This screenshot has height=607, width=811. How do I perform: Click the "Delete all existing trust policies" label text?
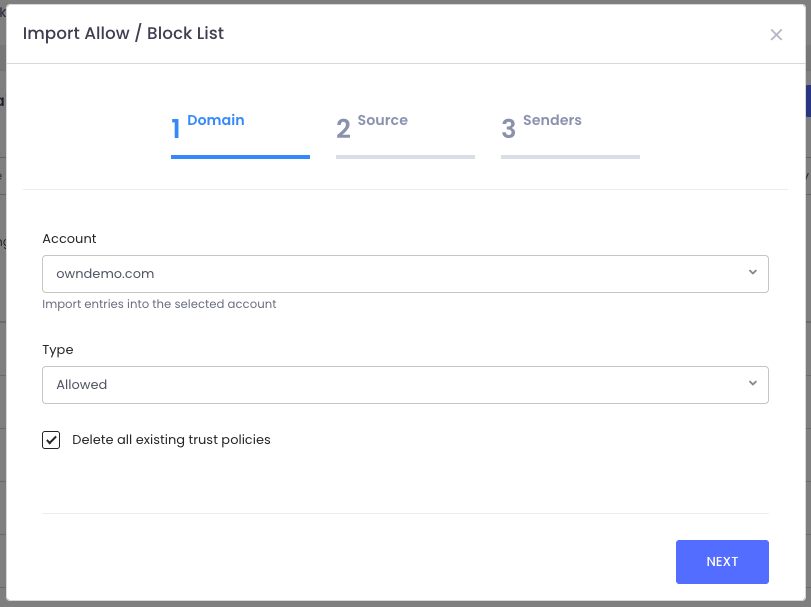[x=171, y=440]
